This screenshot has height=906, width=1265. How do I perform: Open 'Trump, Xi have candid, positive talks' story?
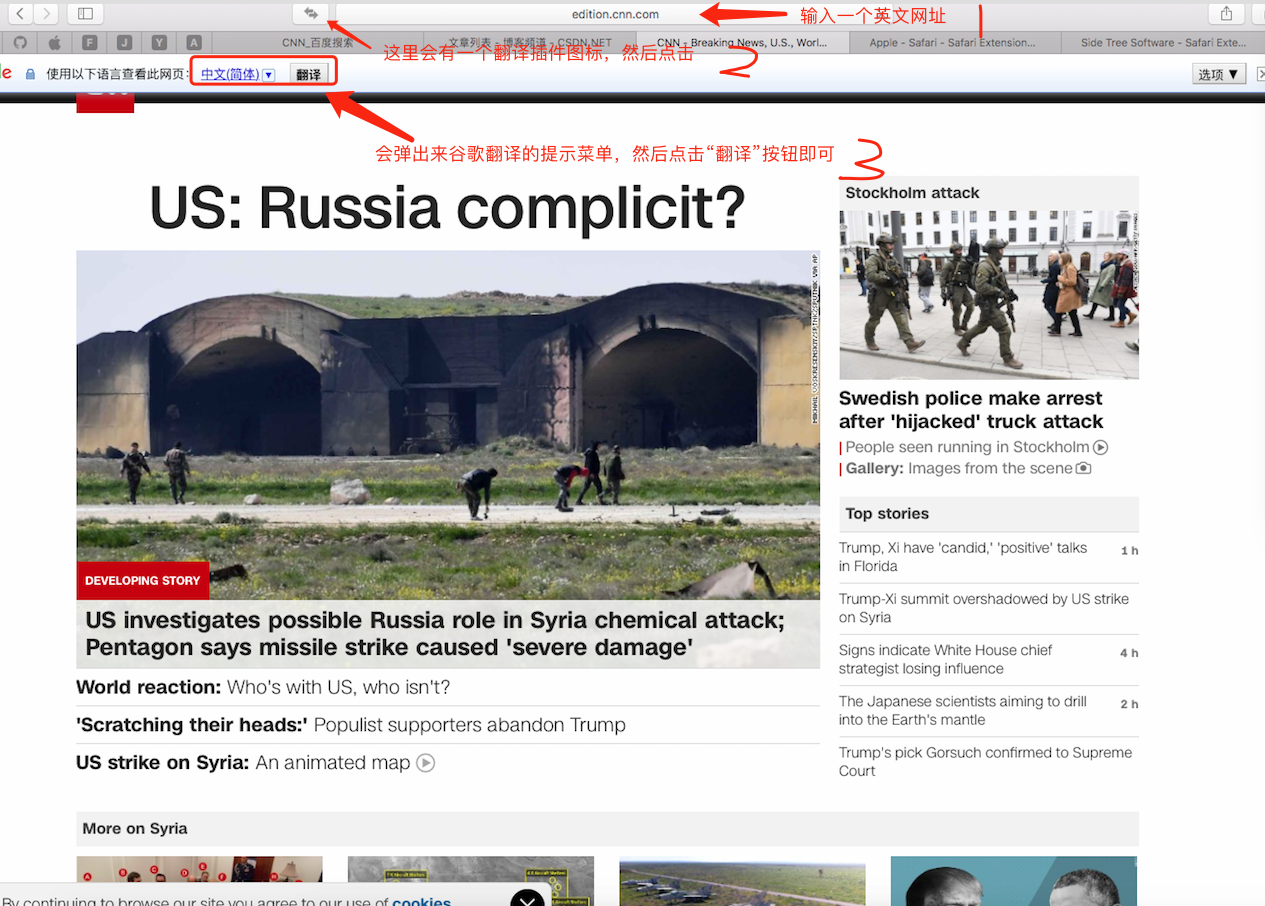(963, 557)
